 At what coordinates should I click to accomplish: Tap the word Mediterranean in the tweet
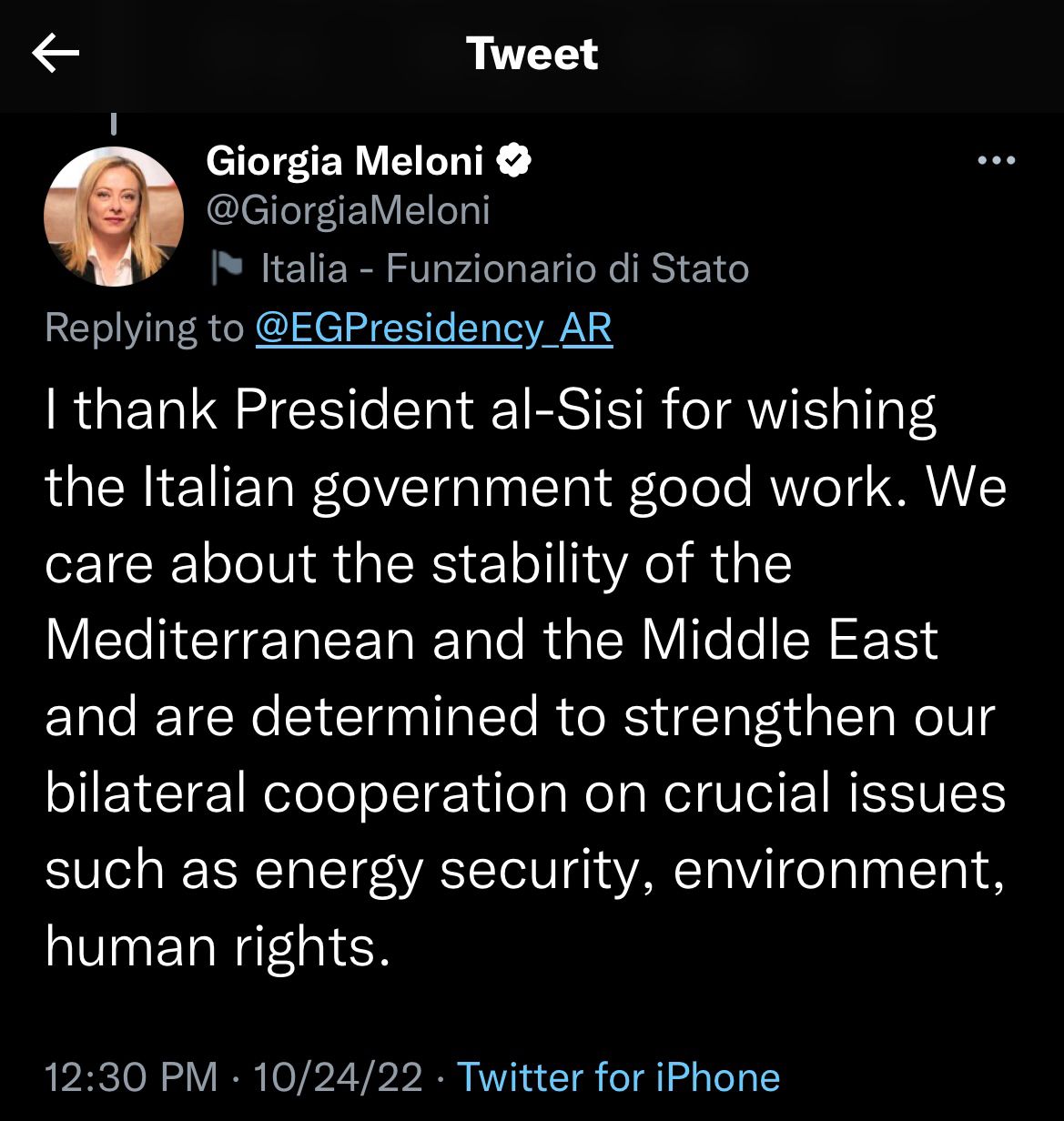(x=229, y=640)
